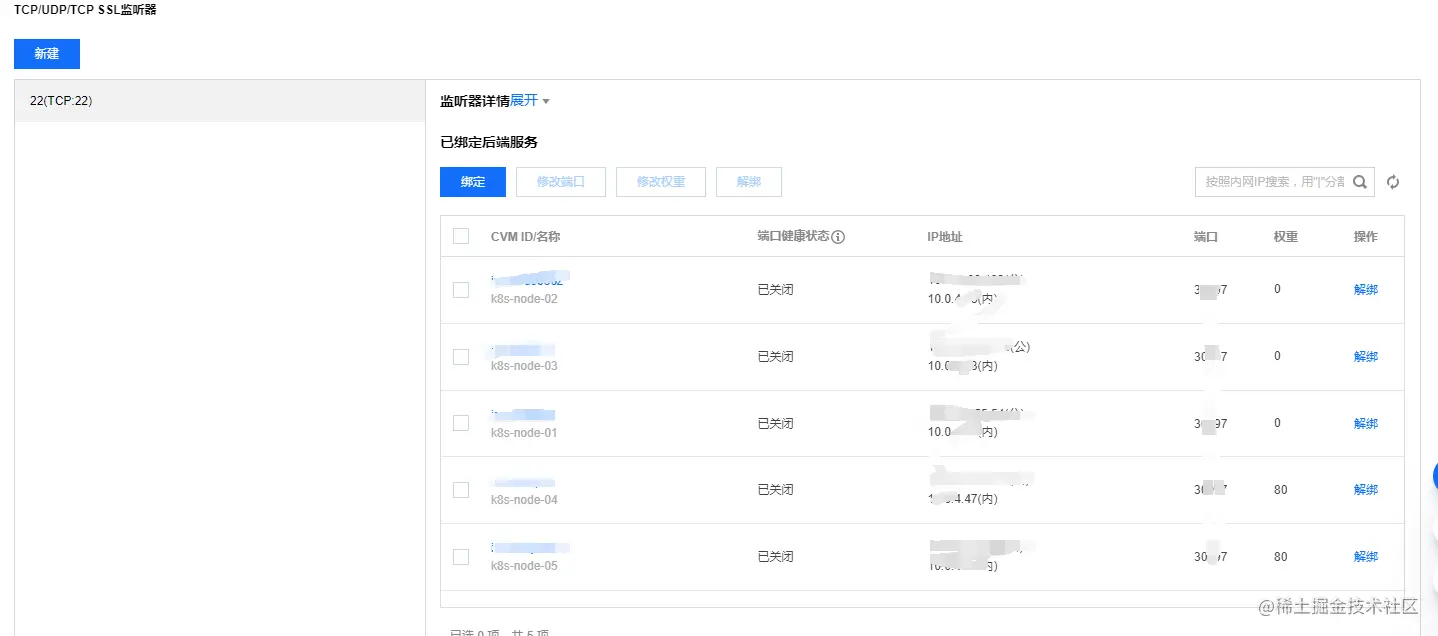Click weight value 80 in k8s-node-04 row
This screenshot has width=1438, height=636.
click(x=1281, y=490)
